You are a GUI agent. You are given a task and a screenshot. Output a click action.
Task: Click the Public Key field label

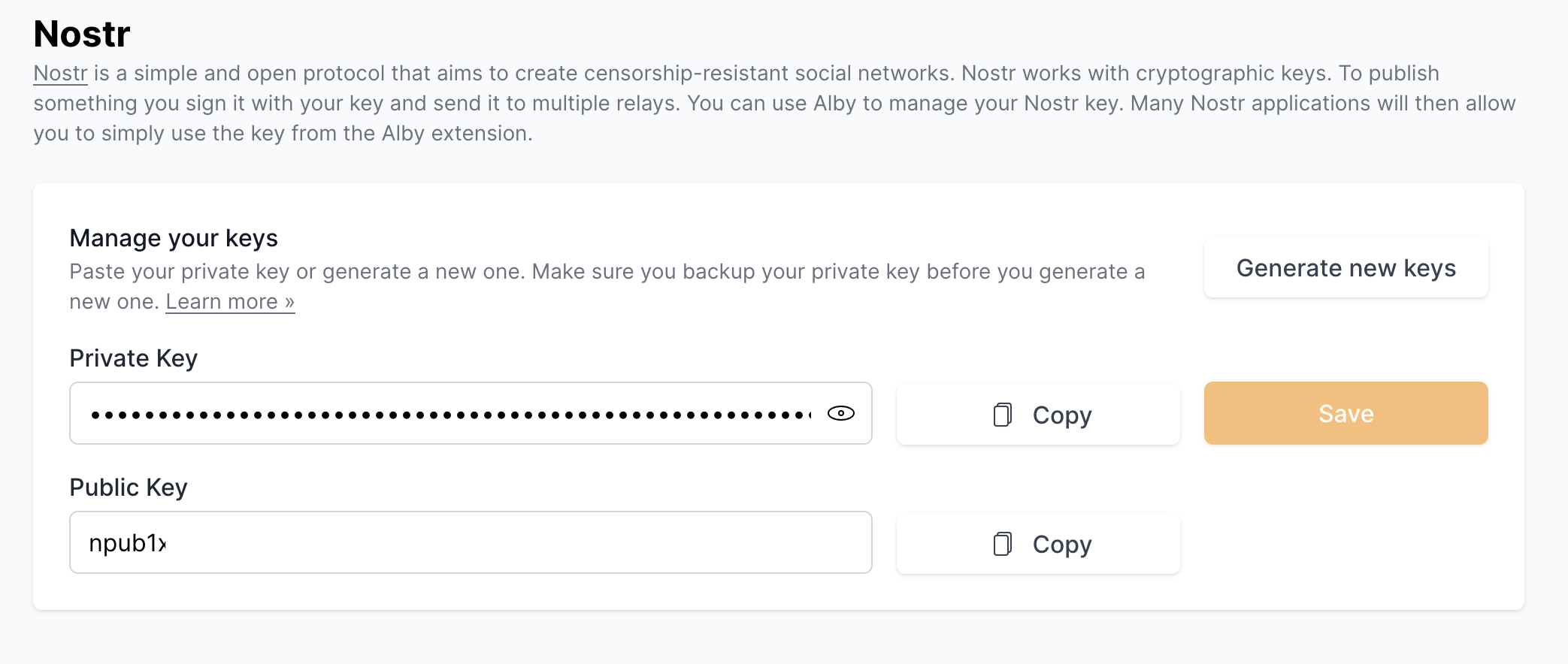pos(128,487)
